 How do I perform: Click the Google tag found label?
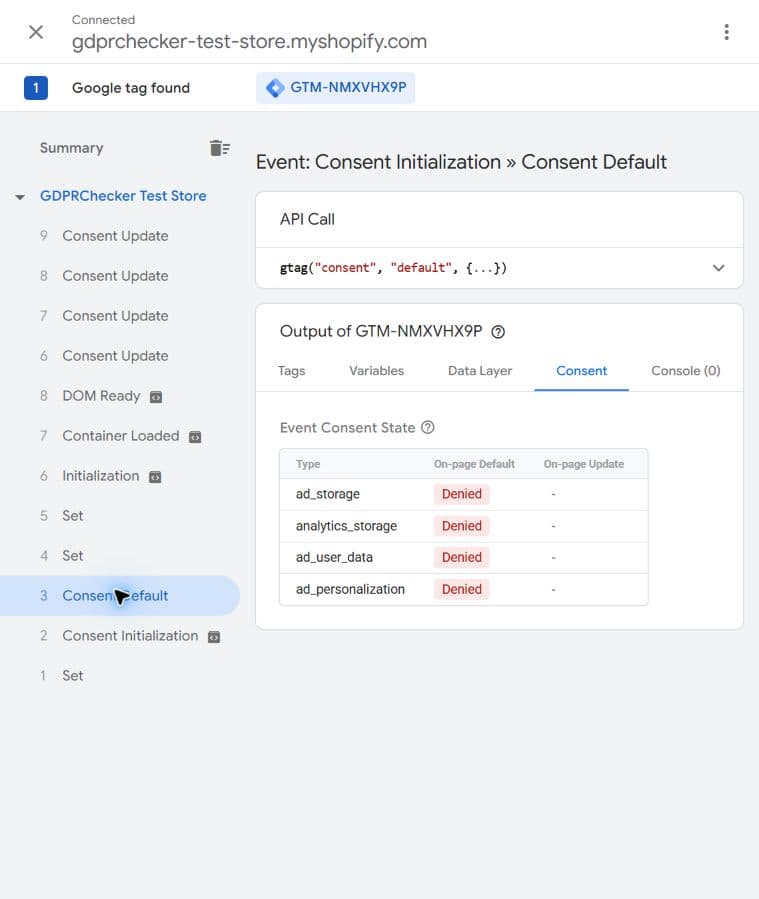(131, 88)
